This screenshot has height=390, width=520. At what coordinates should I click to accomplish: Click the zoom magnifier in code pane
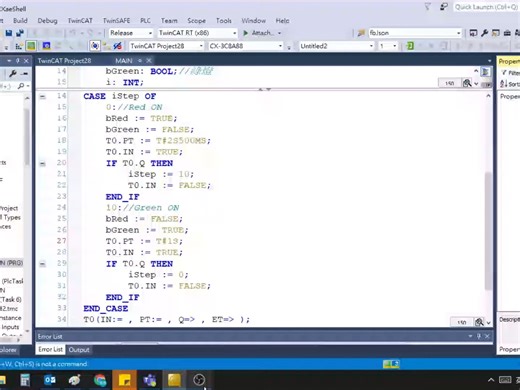(x=479, y=322)
